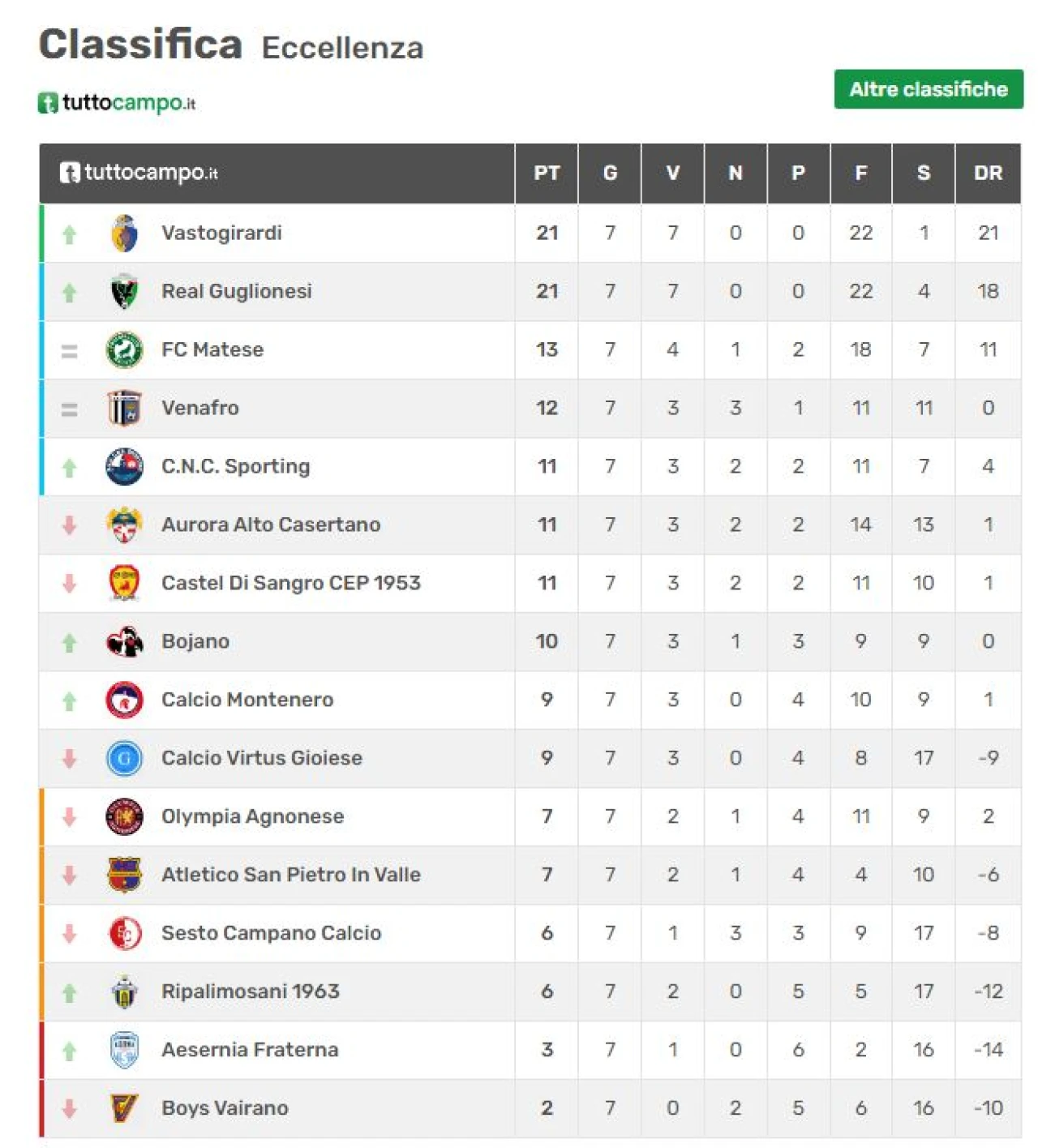1038x1148 pixels.
Task: Click the Aesernia Fraterna crest
Action: (x=124, y=1050)
